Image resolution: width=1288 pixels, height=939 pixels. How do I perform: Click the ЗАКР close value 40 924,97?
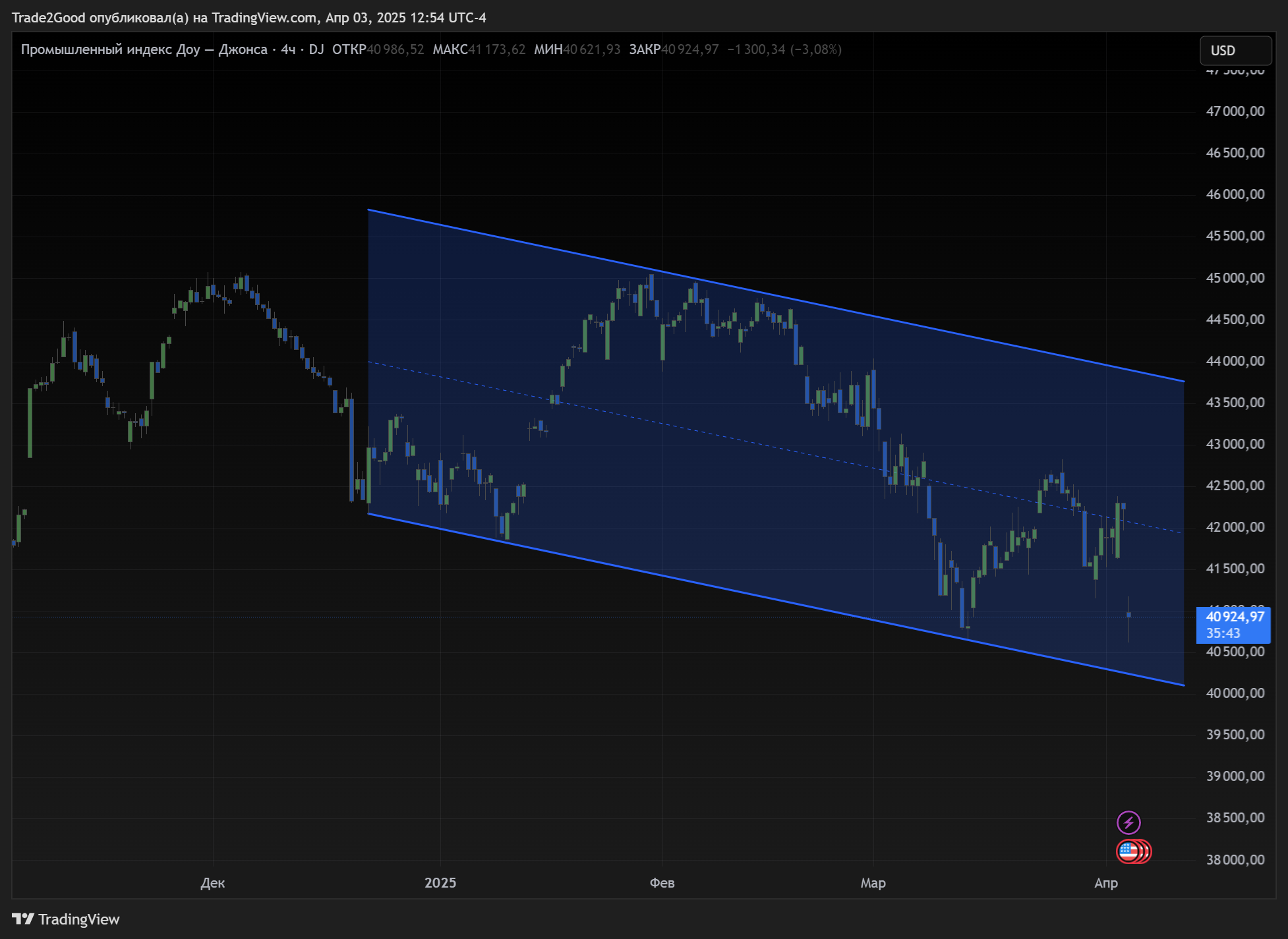click(690, 49)
